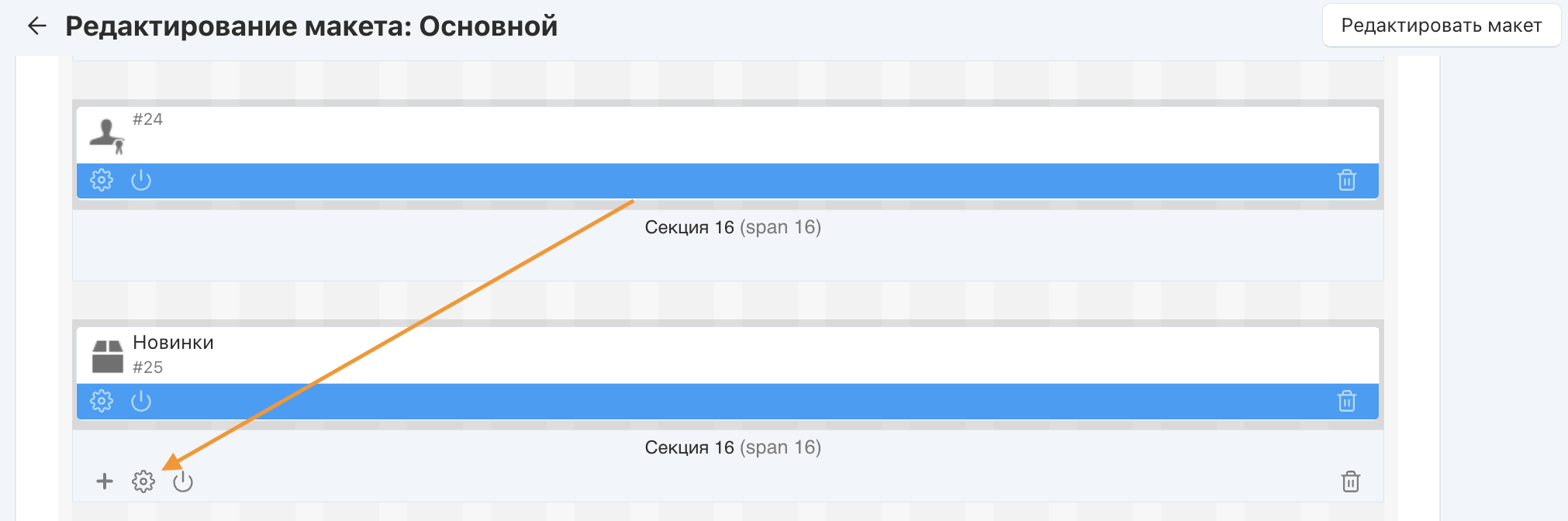
Task: Add a block using the plus icon
Action: pos(105,481)
